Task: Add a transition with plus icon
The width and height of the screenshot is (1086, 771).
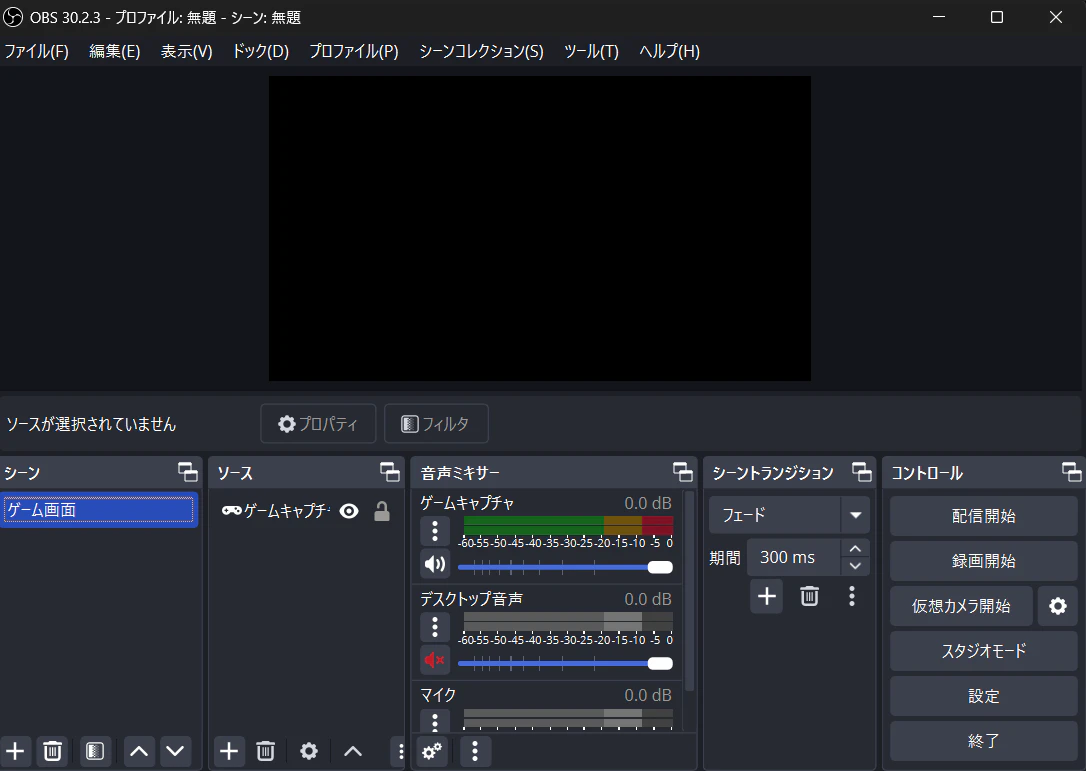Action: click(767, 596)
